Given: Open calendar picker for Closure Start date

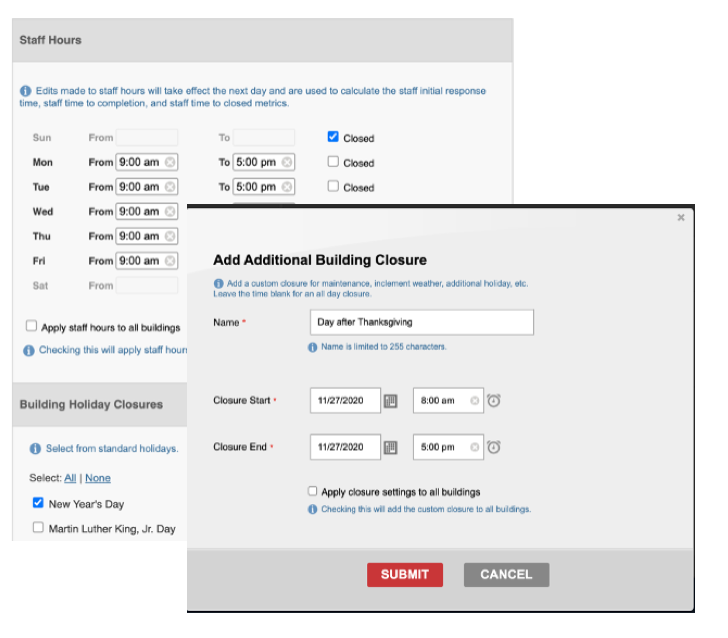Looking at the screenshot, I should pyautogui.click(x=391, y=401).
